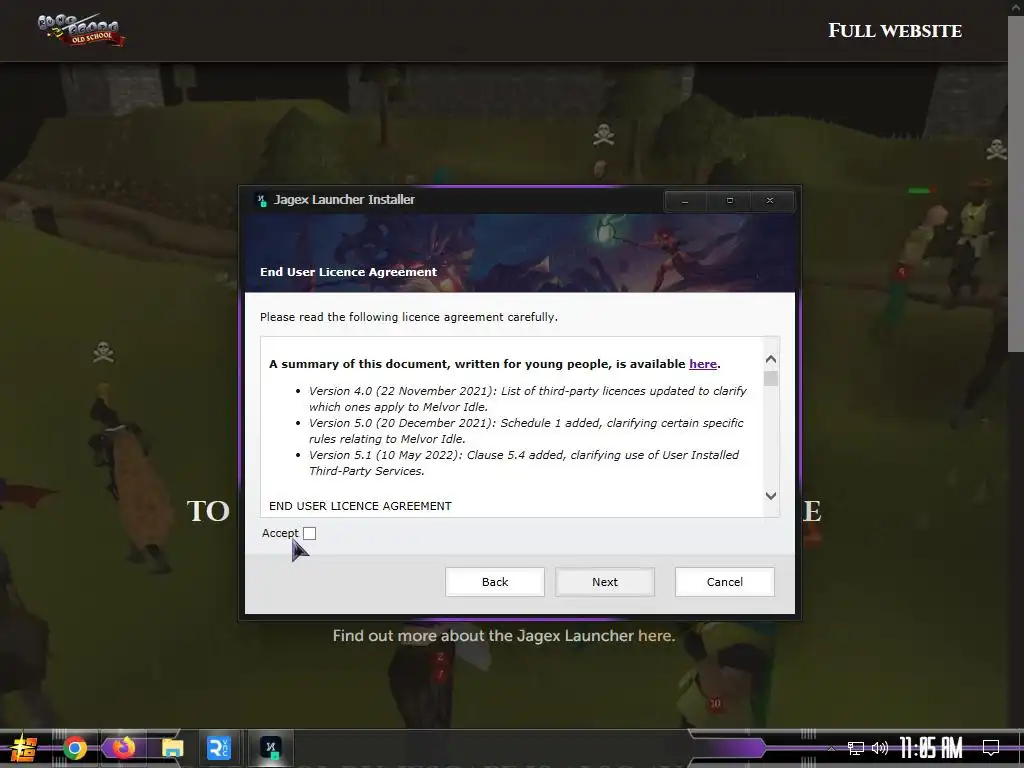The image size is (1024, 768).
Task: Cancel the Jagex Launcher installation
Action: (725, 582)
